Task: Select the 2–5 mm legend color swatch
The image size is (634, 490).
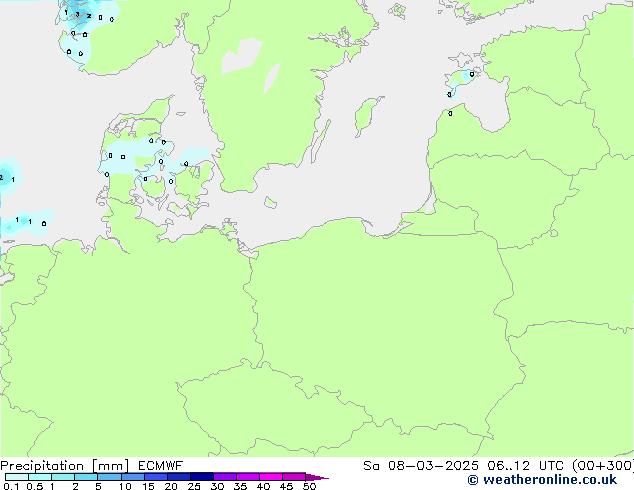Action: tap(86, 477)
